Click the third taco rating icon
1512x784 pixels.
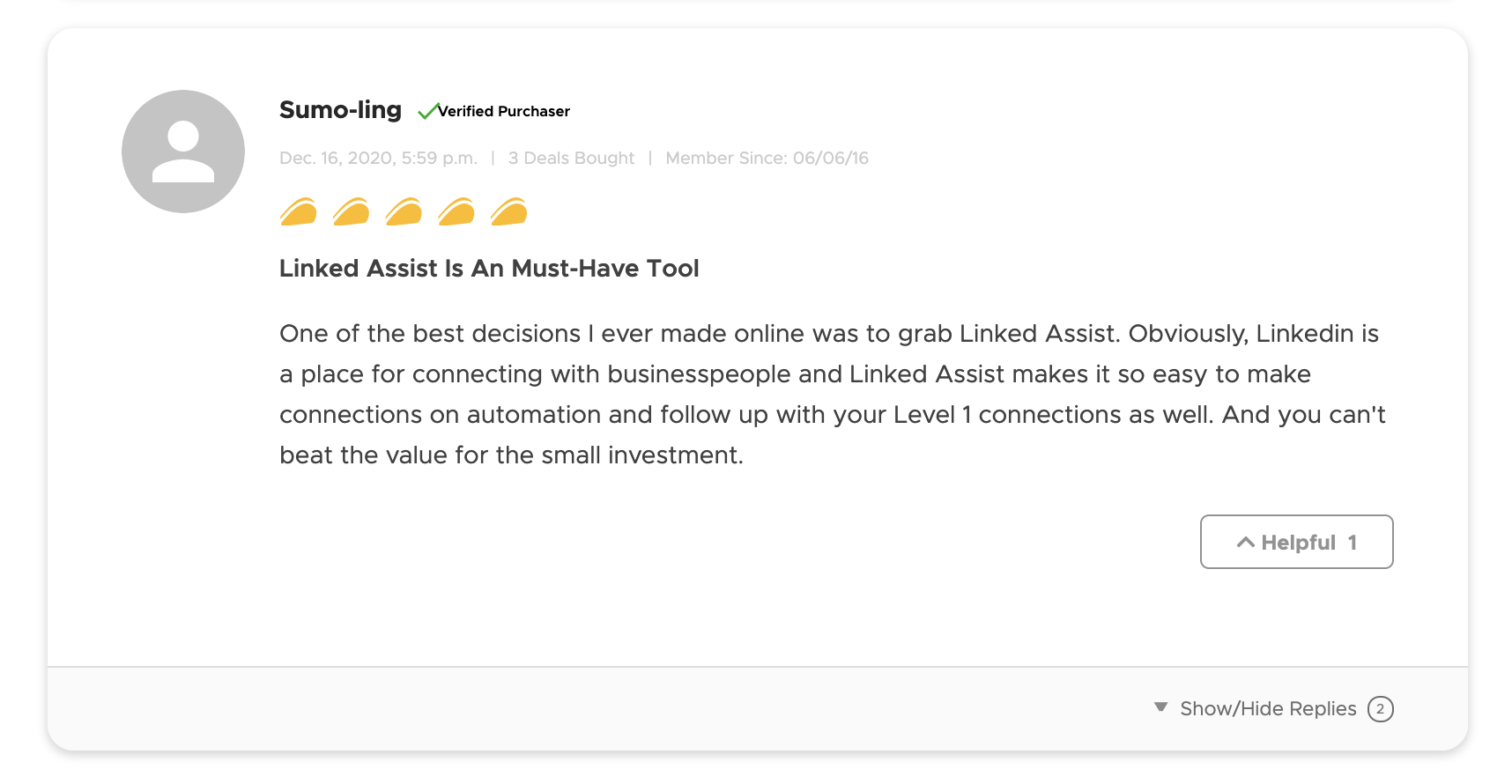(x=404, y=212)
